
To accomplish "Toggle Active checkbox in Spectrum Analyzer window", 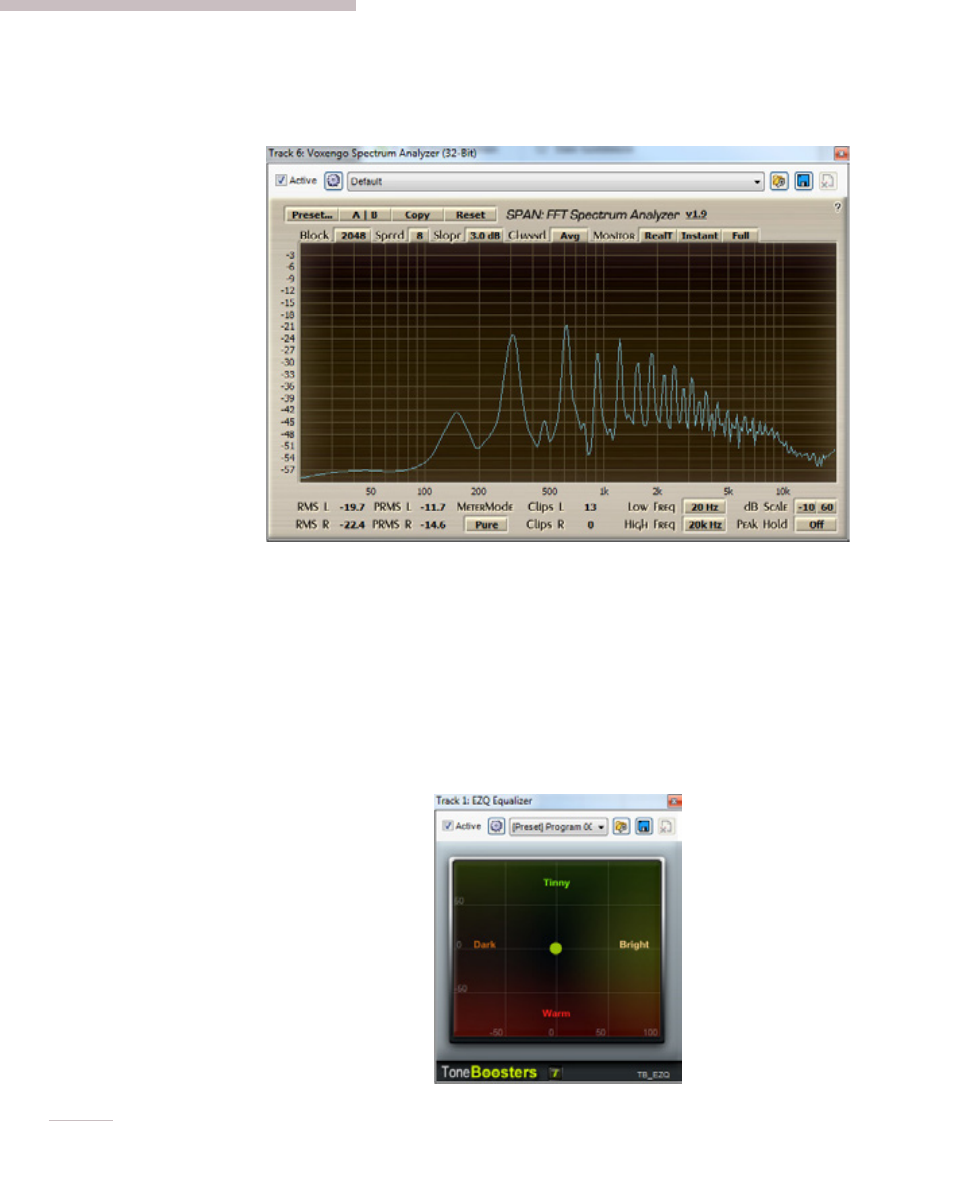I will (281, 181).
